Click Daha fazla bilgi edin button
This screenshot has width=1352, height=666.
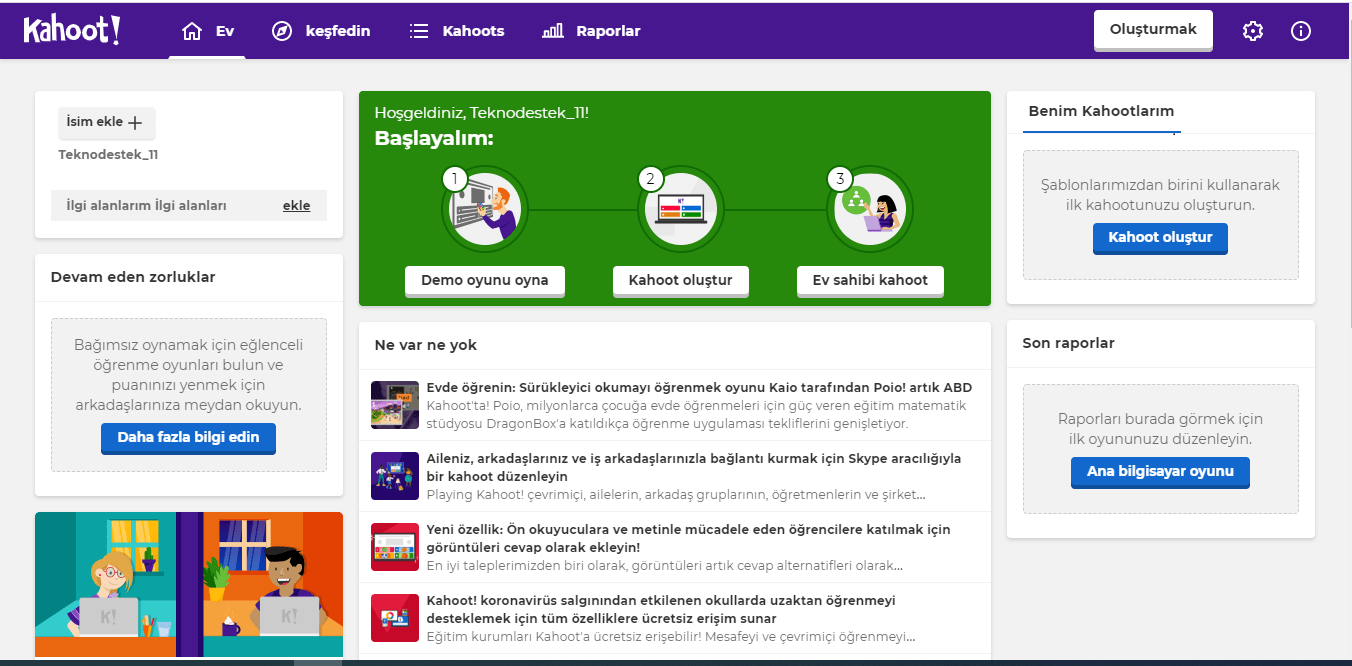(188, 437)
